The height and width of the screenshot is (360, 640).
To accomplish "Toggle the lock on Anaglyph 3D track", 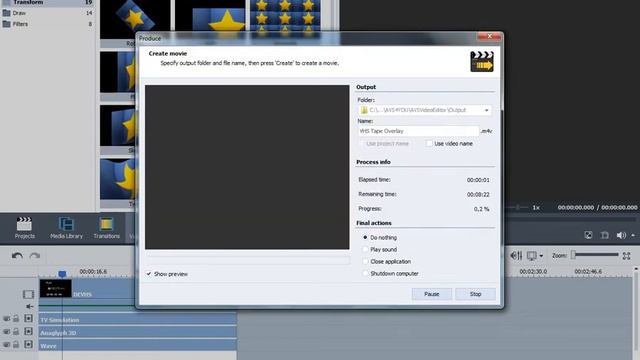I will [16, 331].
